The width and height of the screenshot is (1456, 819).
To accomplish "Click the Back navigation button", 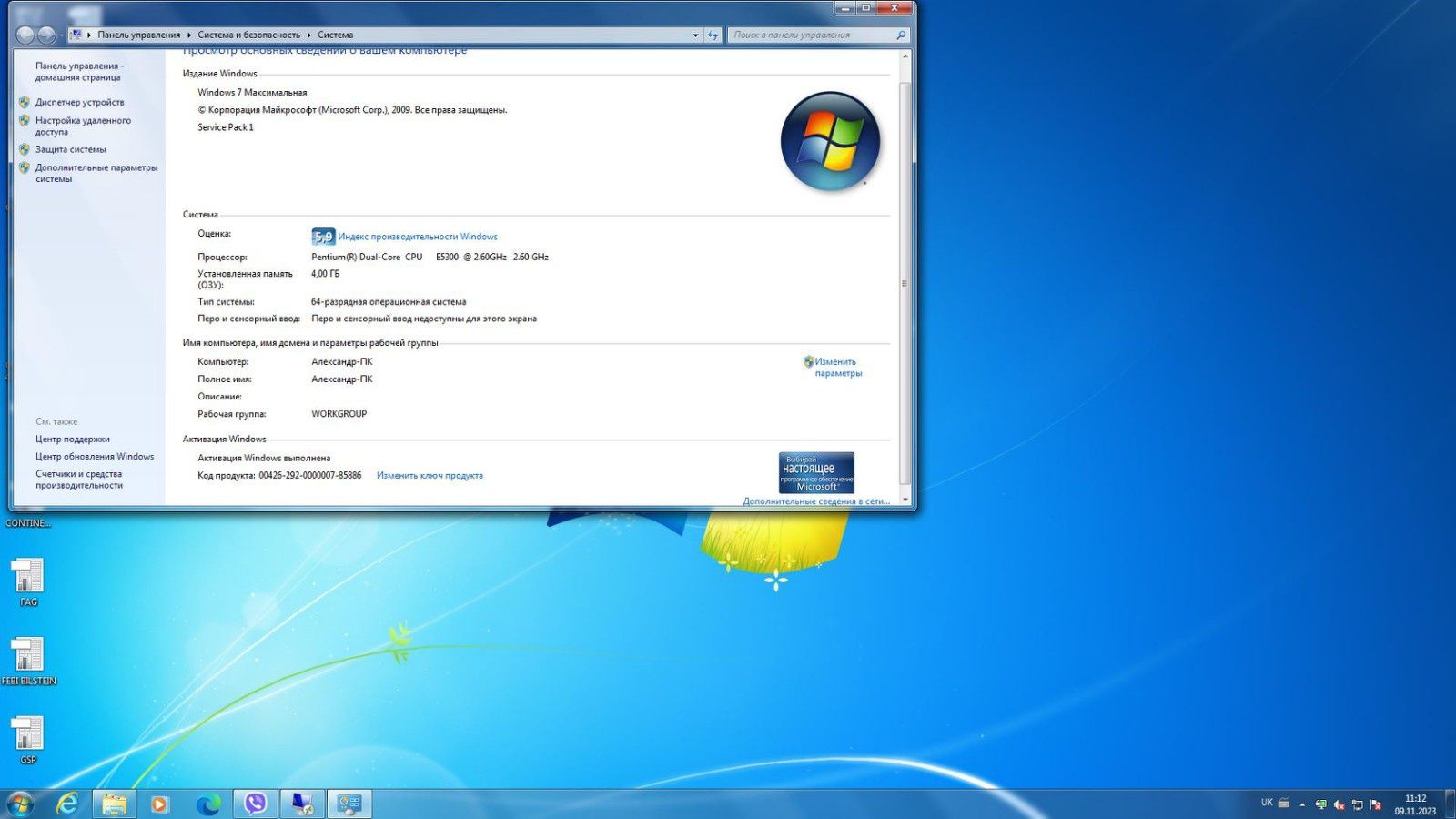I will pos(25,35).
